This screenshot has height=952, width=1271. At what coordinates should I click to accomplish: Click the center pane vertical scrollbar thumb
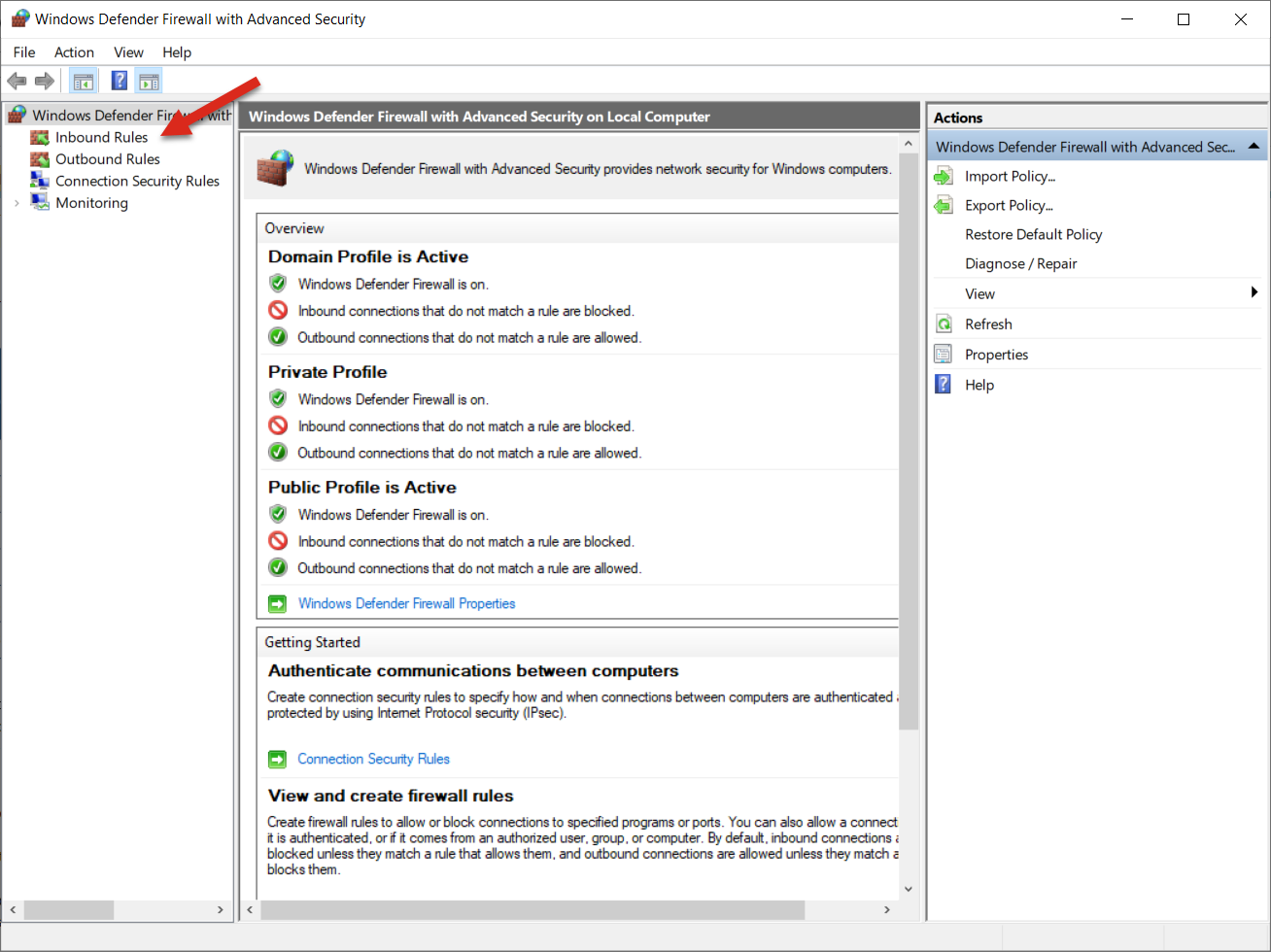(x=909, y=442)
